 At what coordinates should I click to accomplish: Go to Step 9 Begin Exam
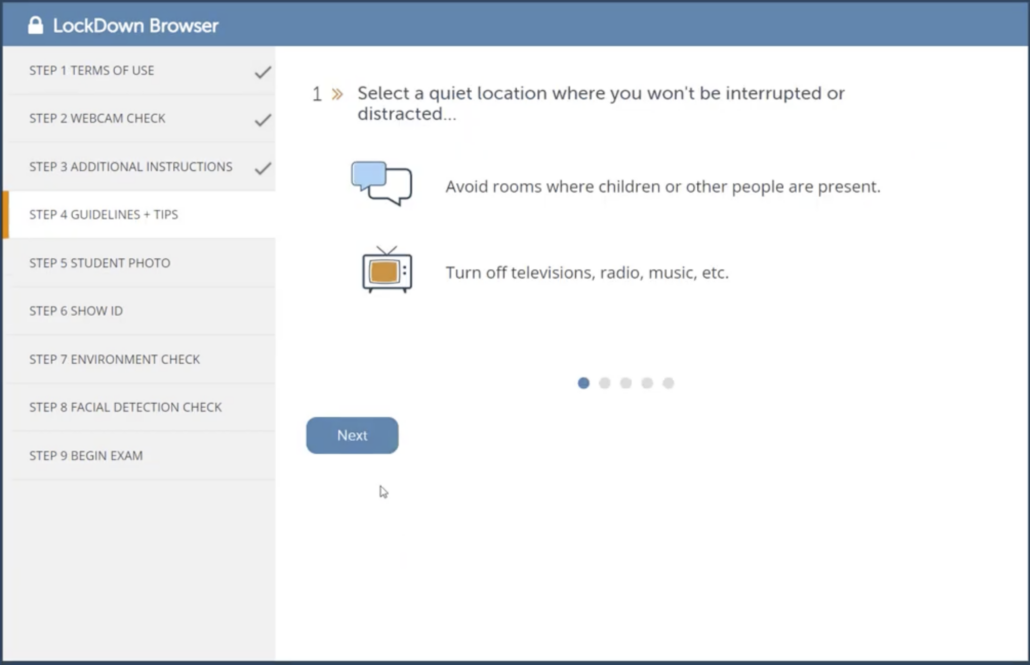click(x=139, y=455)
